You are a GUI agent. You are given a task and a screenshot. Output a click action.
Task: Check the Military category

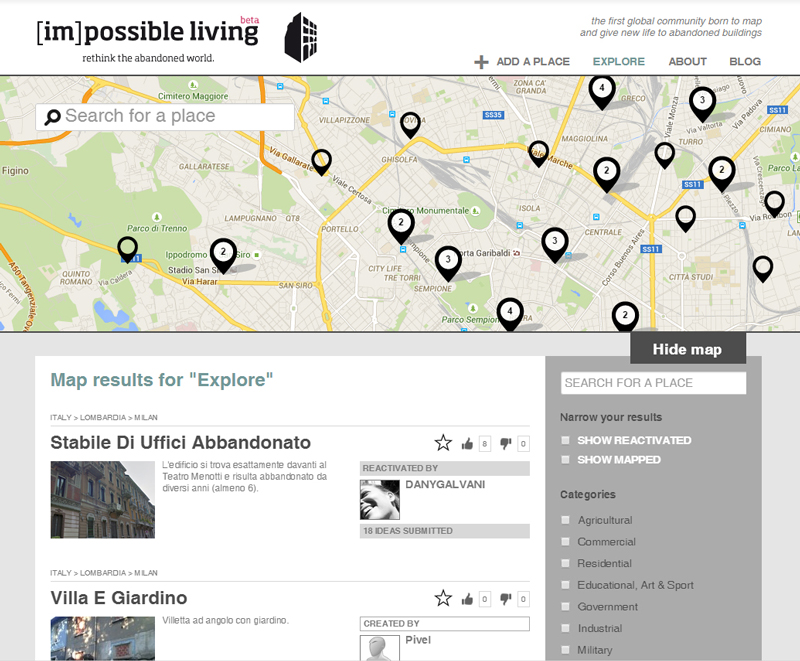565,650
